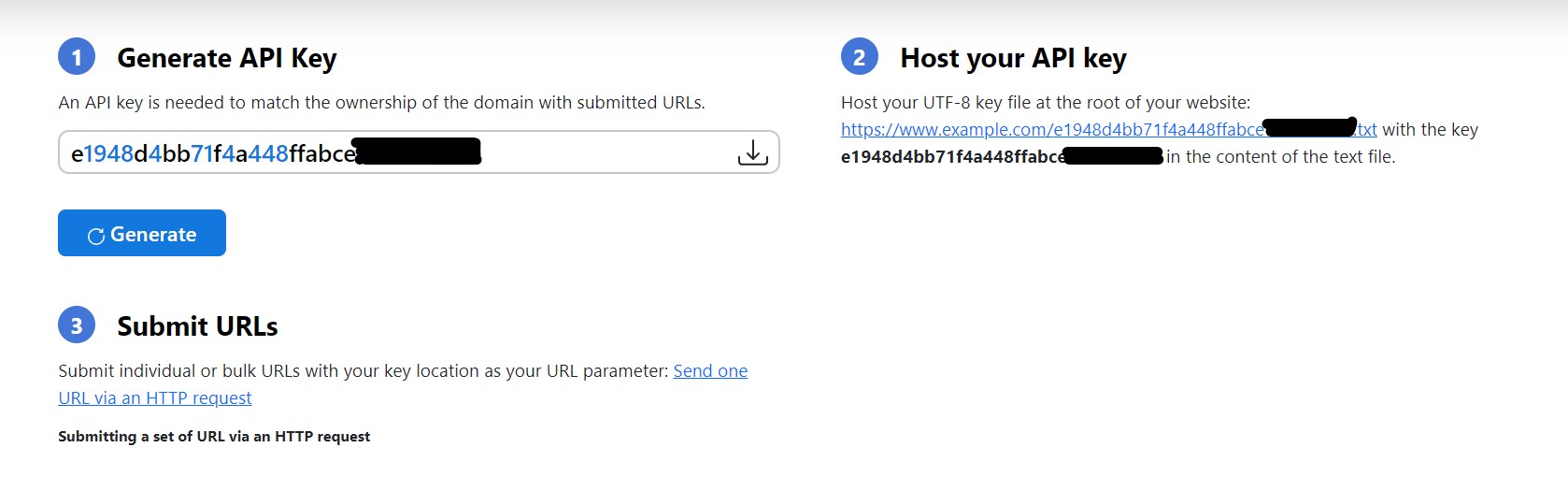
Task: Click the step 1 number badge
Action: point(77,58)
